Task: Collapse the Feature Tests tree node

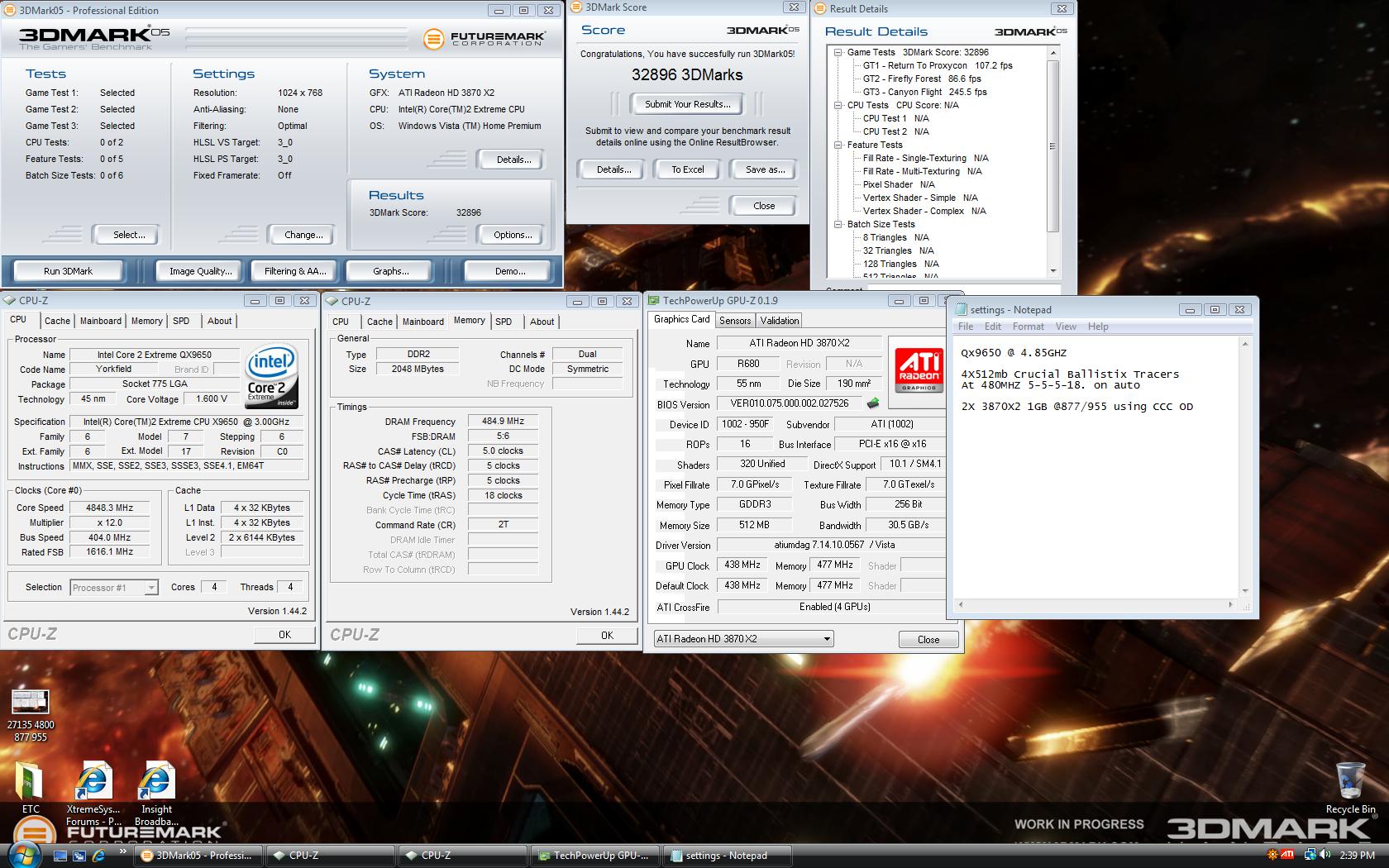Action: [838, 145]
